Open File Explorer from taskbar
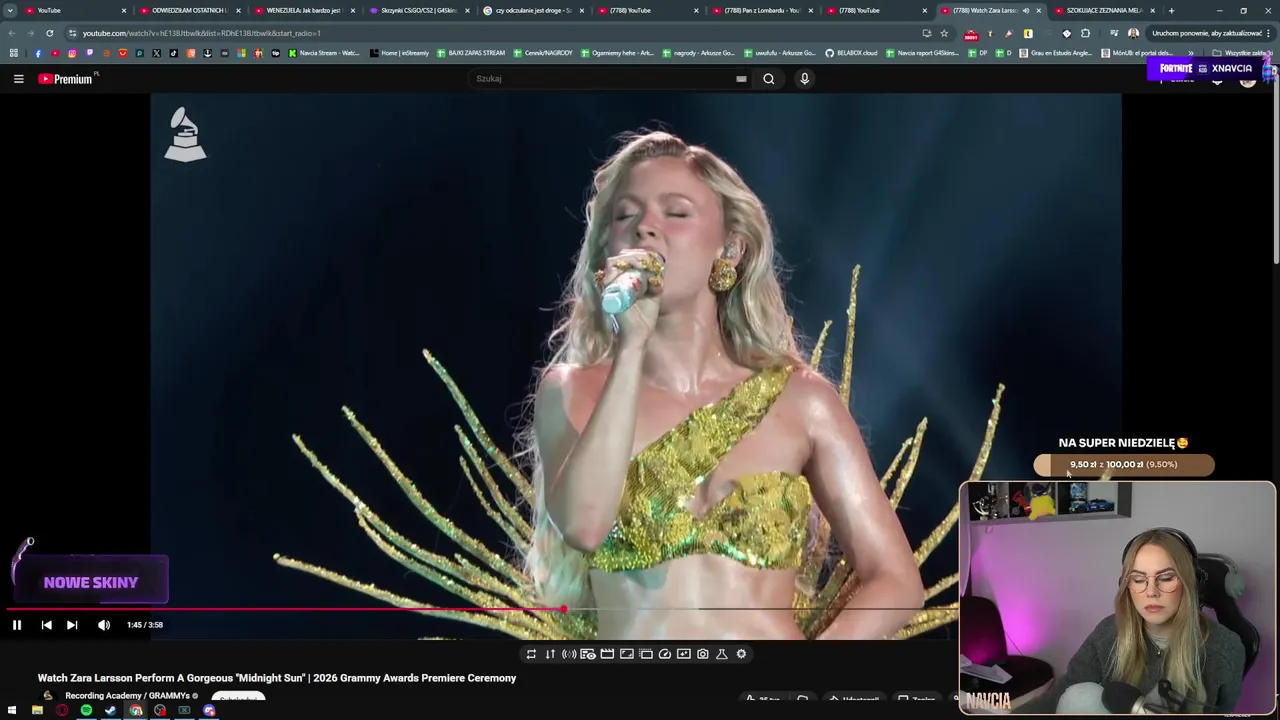 37,711
